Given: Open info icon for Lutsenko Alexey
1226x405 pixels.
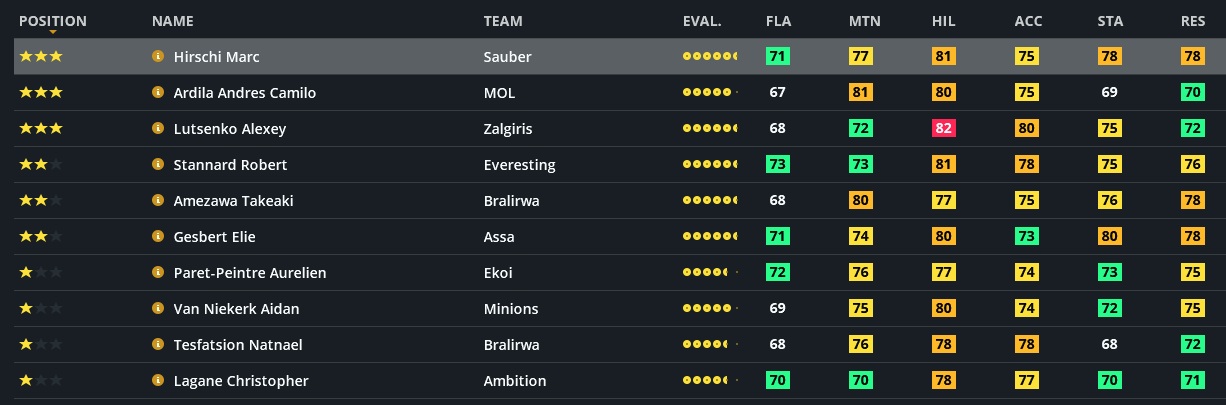Looking at the screenshot, I should click(x=157, y=129).
